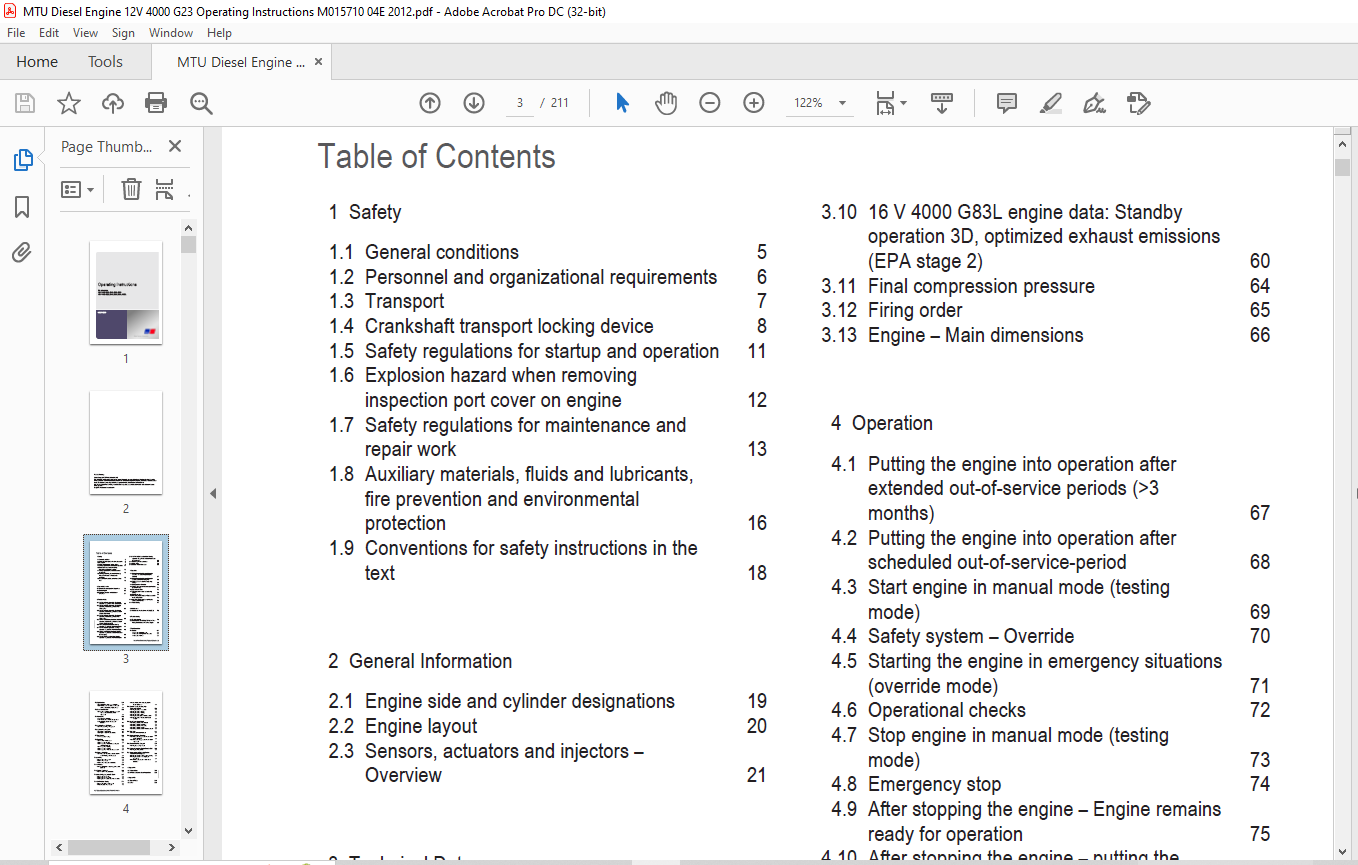Viewport: 1358px width, 865px height.
Task: Close the Page Thumbnails panel
Action: tap(175, 147)
